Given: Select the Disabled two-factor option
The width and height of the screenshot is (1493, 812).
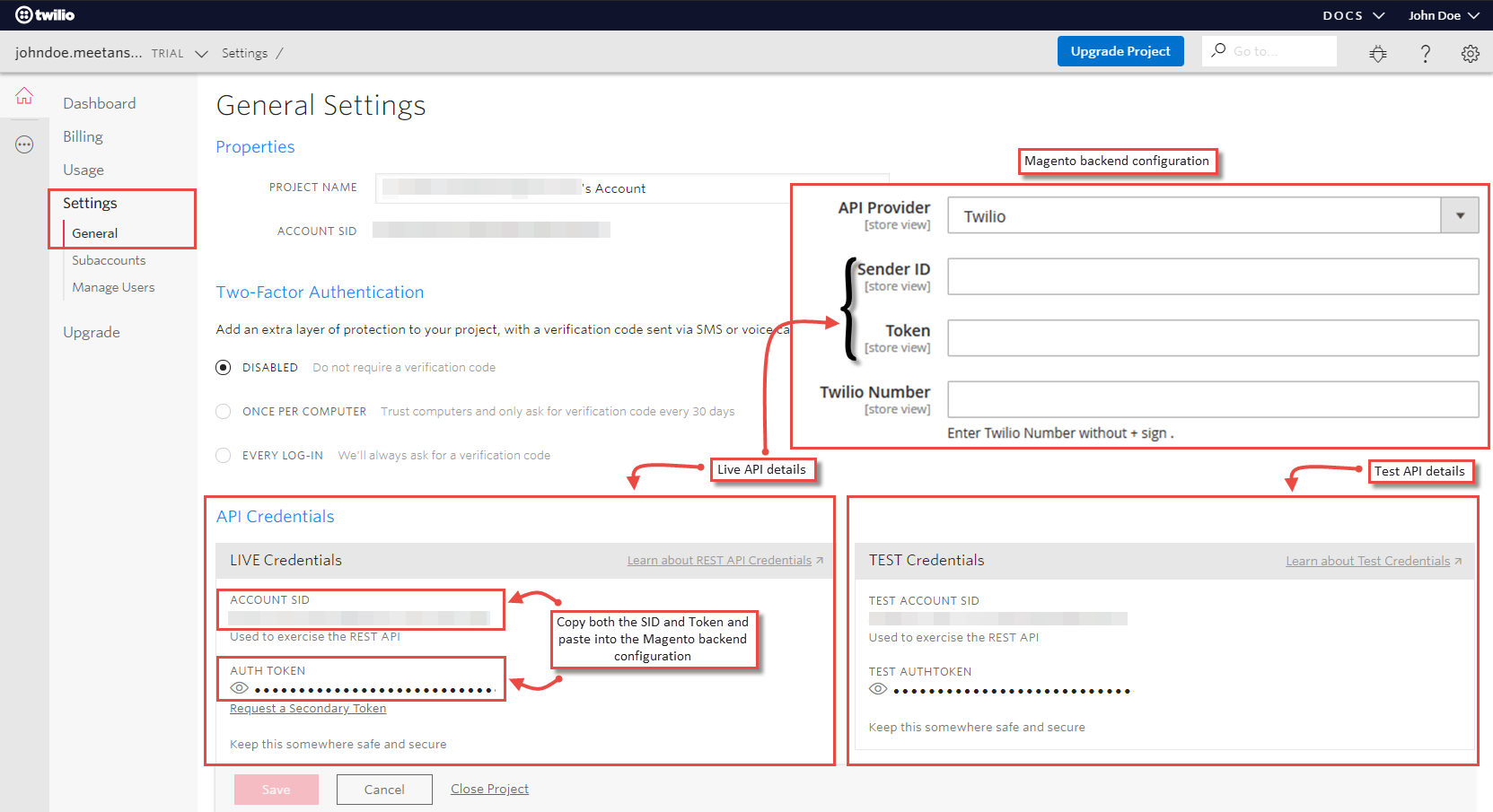Looking at the screenshot, I should coord(224,367).
